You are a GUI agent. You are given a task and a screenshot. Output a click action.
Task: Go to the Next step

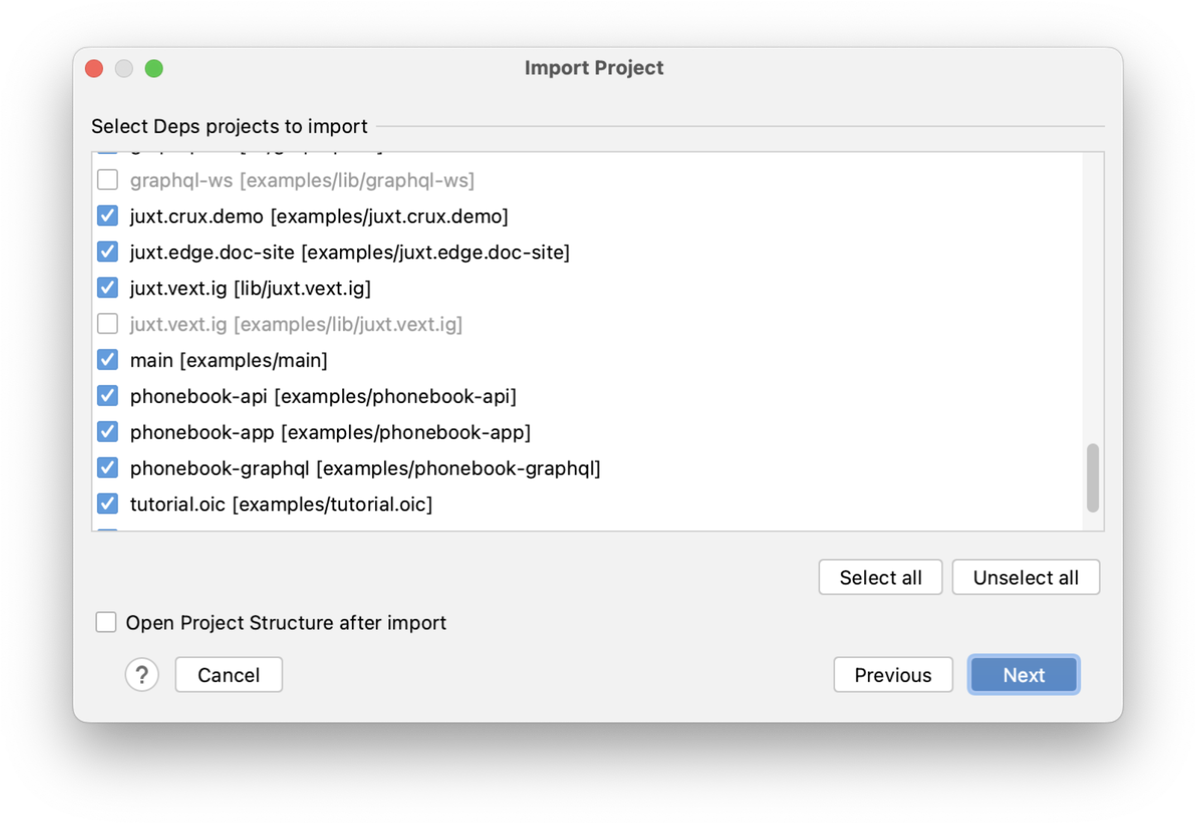click(1024, 675)
